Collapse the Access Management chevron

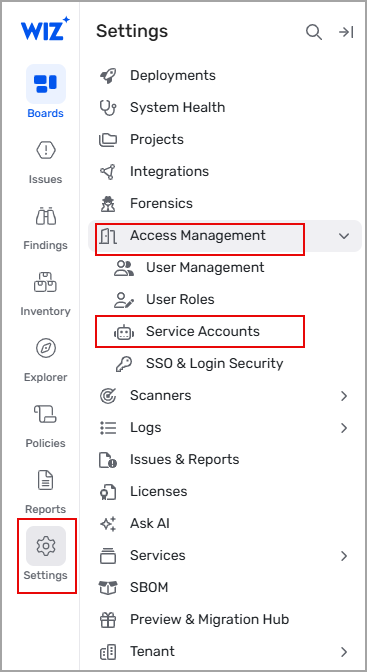click(344, 236)
